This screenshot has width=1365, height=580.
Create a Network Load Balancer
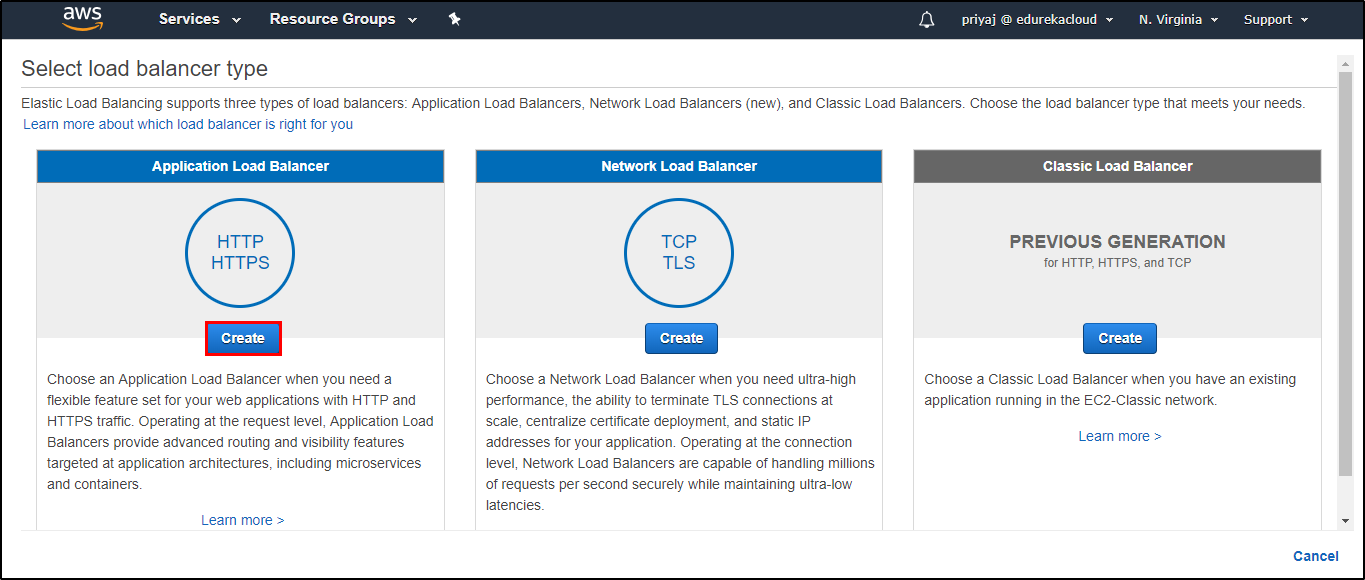point(681,338)
